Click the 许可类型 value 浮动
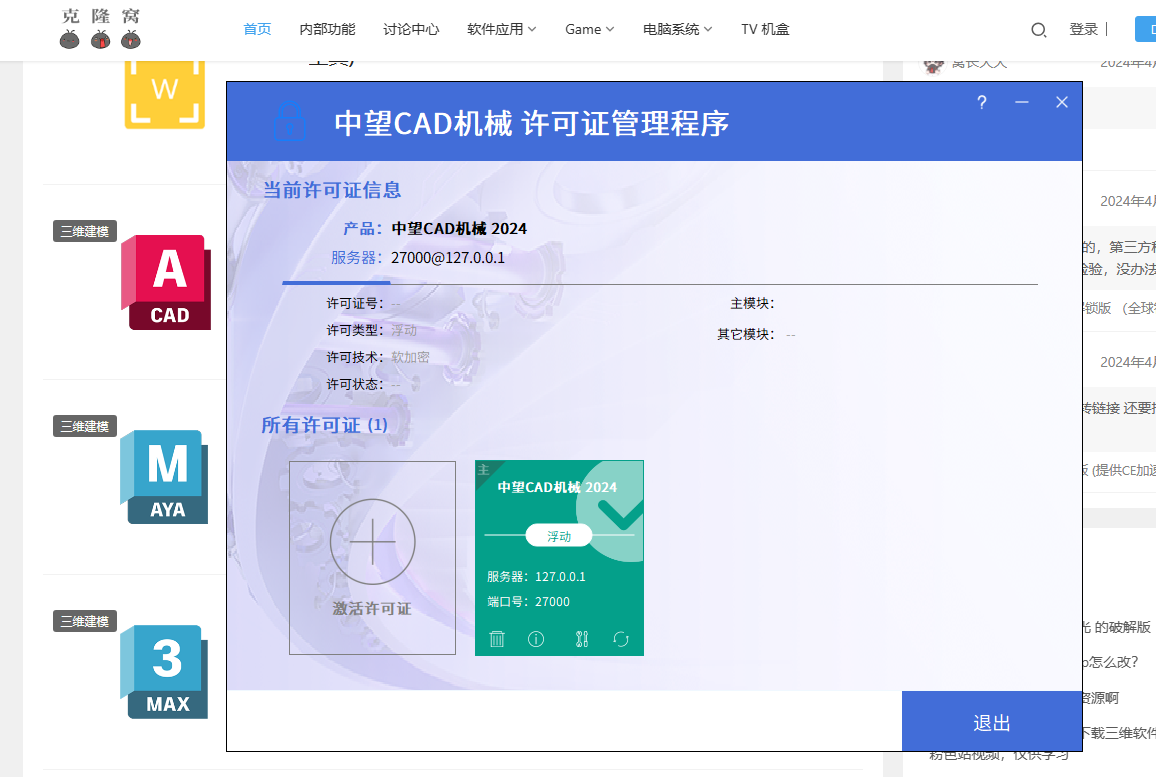Image resolution: width=1156 pixels, height=777 pixels. point(404,330)
